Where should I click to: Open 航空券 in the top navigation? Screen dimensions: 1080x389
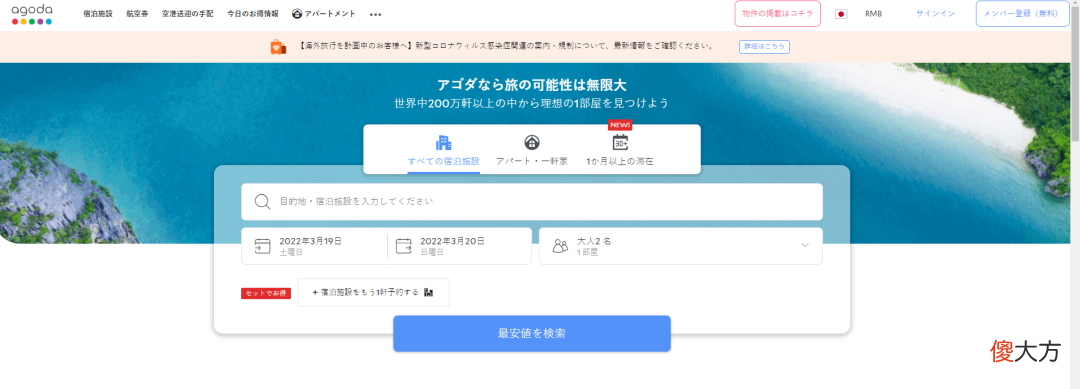click(137, 14)
